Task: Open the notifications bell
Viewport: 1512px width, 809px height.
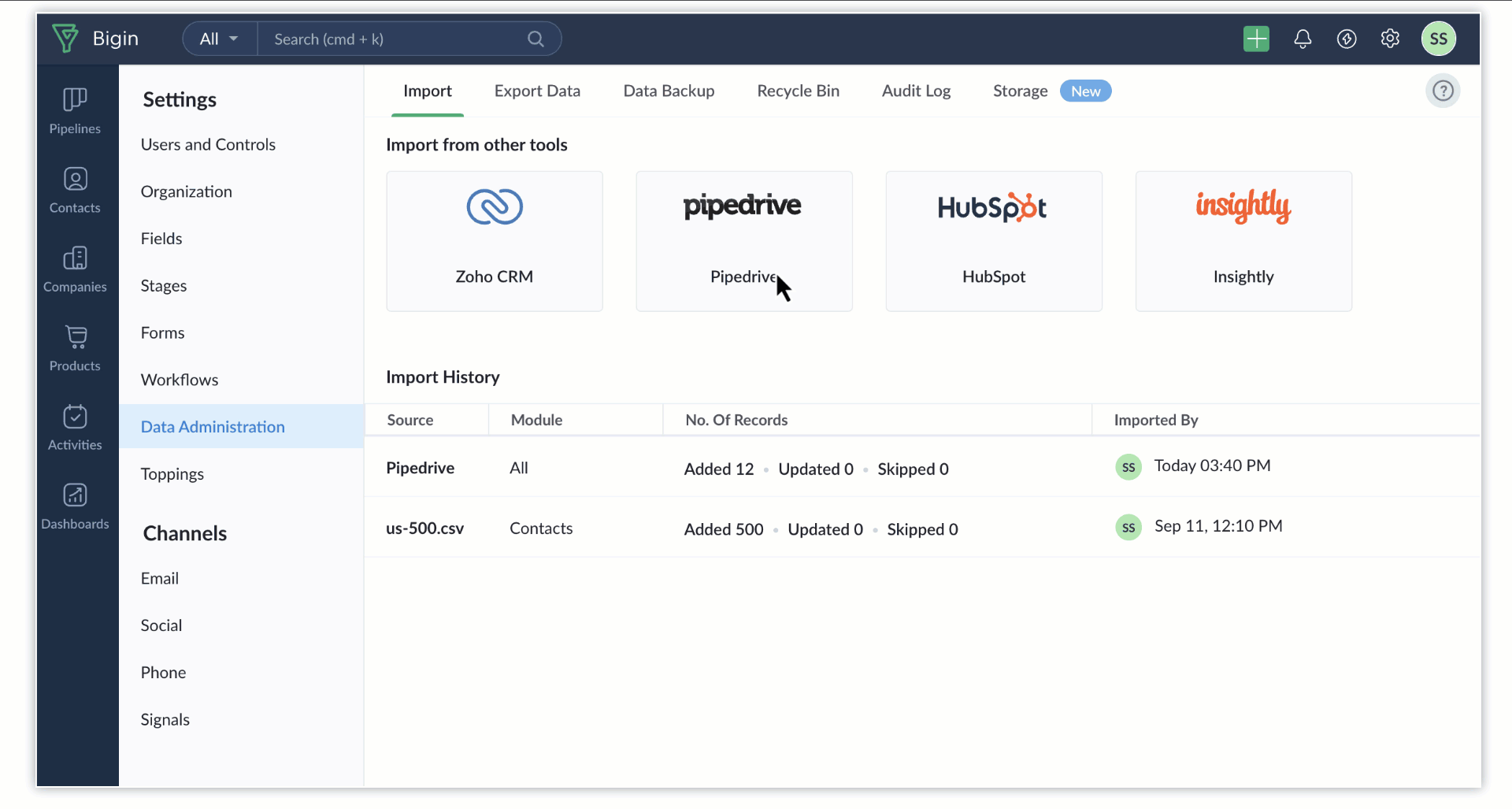Action: click(x=1303, y=39)
